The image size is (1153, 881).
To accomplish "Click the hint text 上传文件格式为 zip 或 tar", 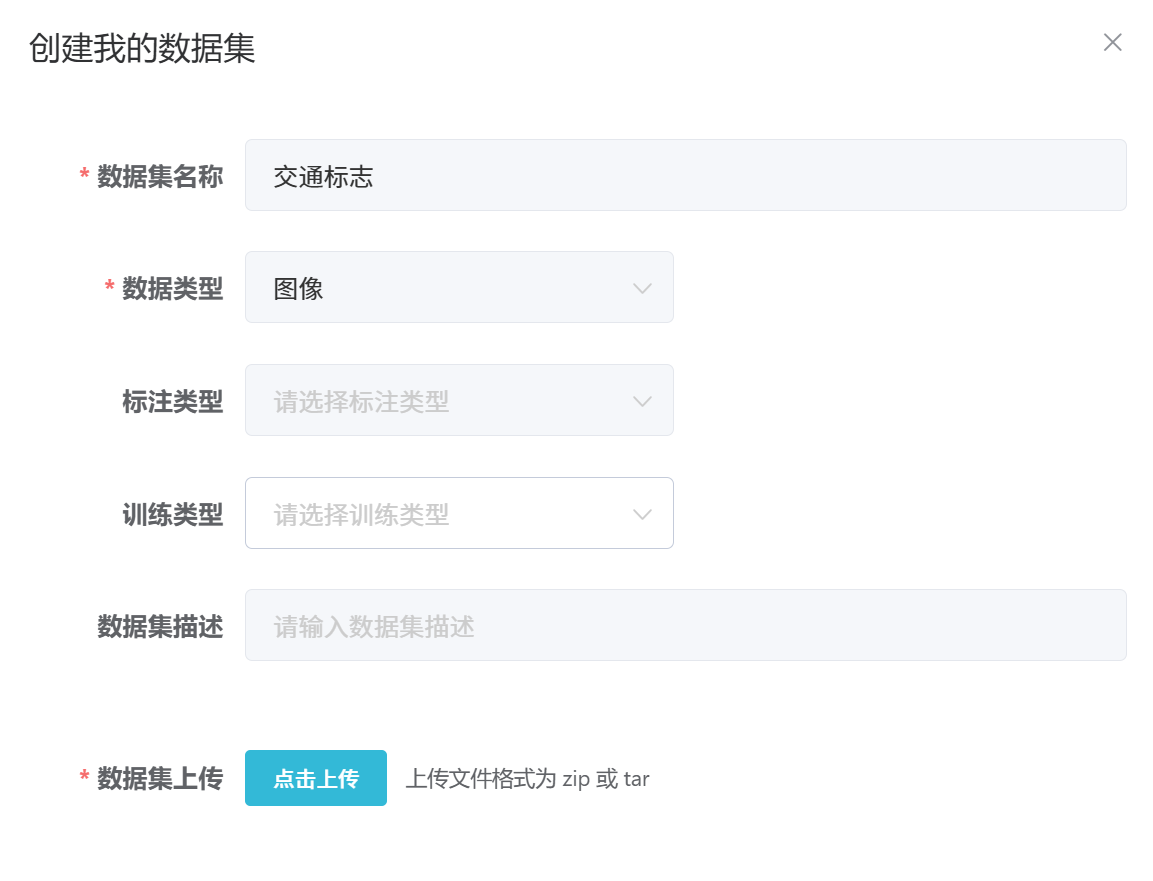I will (527, 779).
